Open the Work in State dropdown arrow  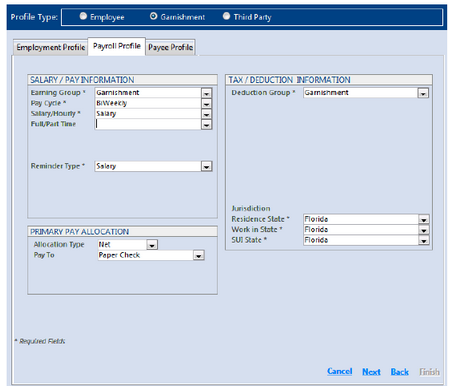tap(423, 230)
